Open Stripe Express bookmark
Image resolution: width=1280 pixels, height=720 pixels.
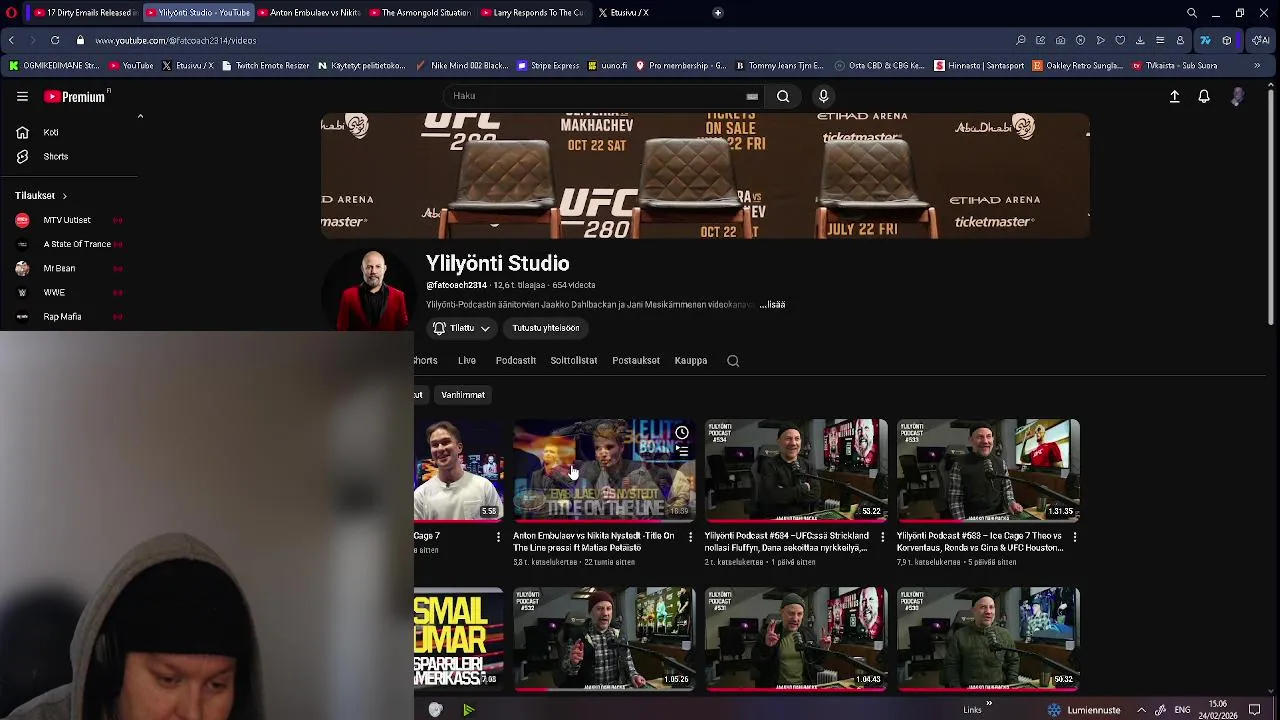tap(548, 66)
